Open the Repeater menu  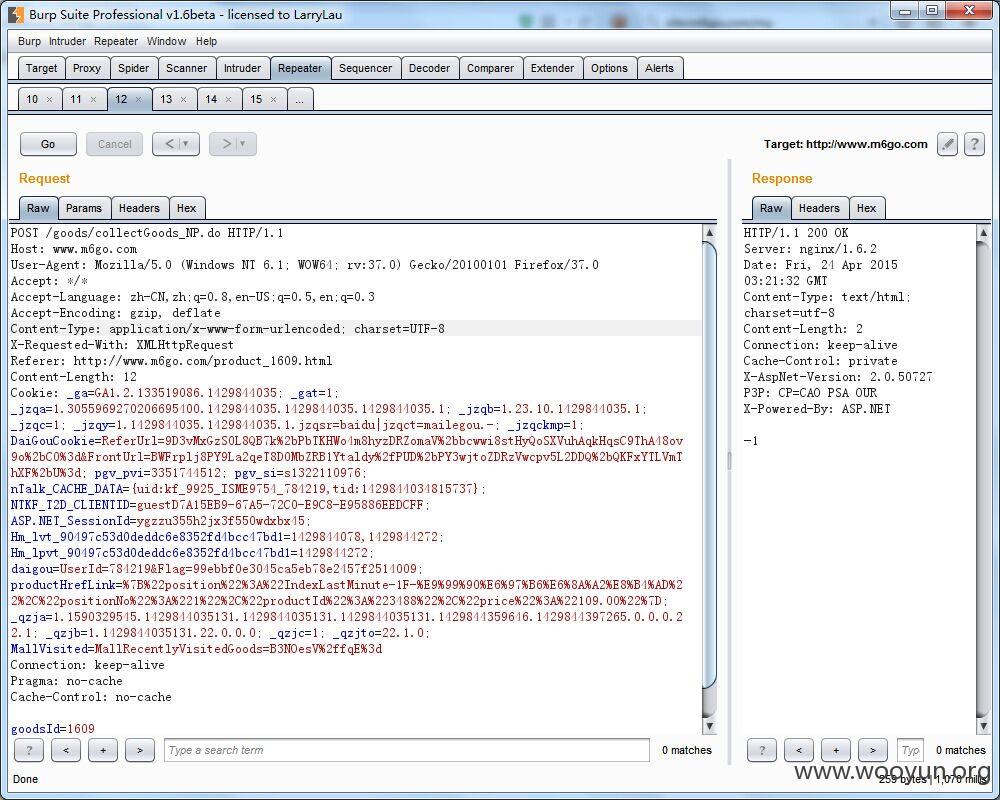tap(116, 41)
